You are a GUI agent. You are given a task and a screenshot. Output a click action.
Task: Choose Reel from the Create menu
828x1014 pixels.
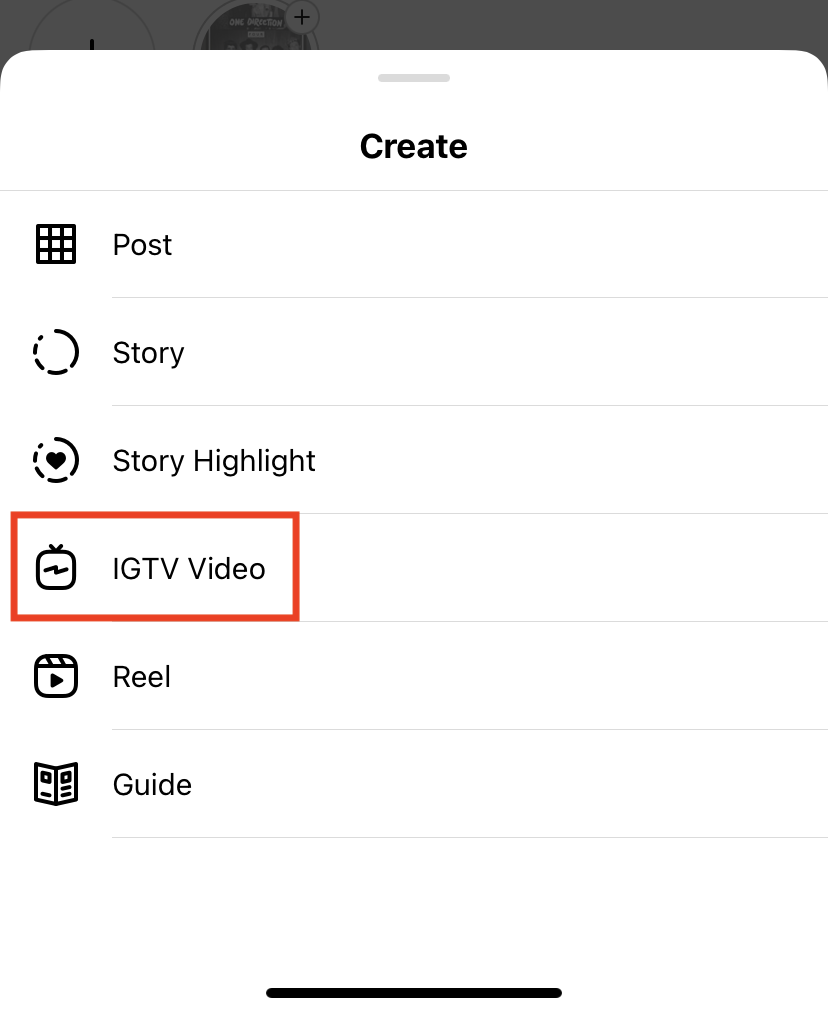141,676
